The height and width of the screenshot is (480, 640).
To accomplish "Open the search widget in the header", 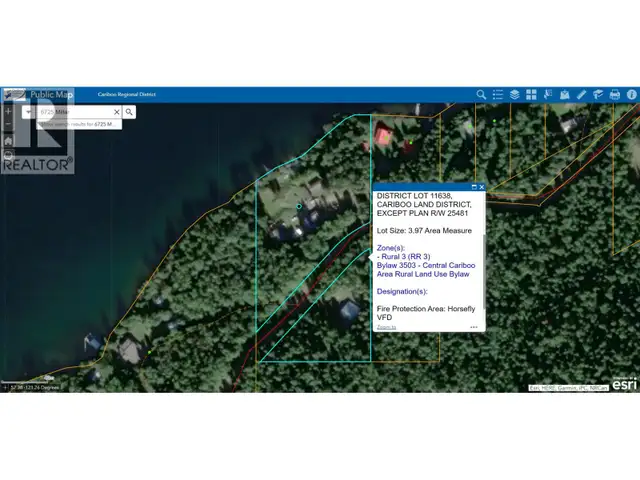I will [x=481, y=95].
